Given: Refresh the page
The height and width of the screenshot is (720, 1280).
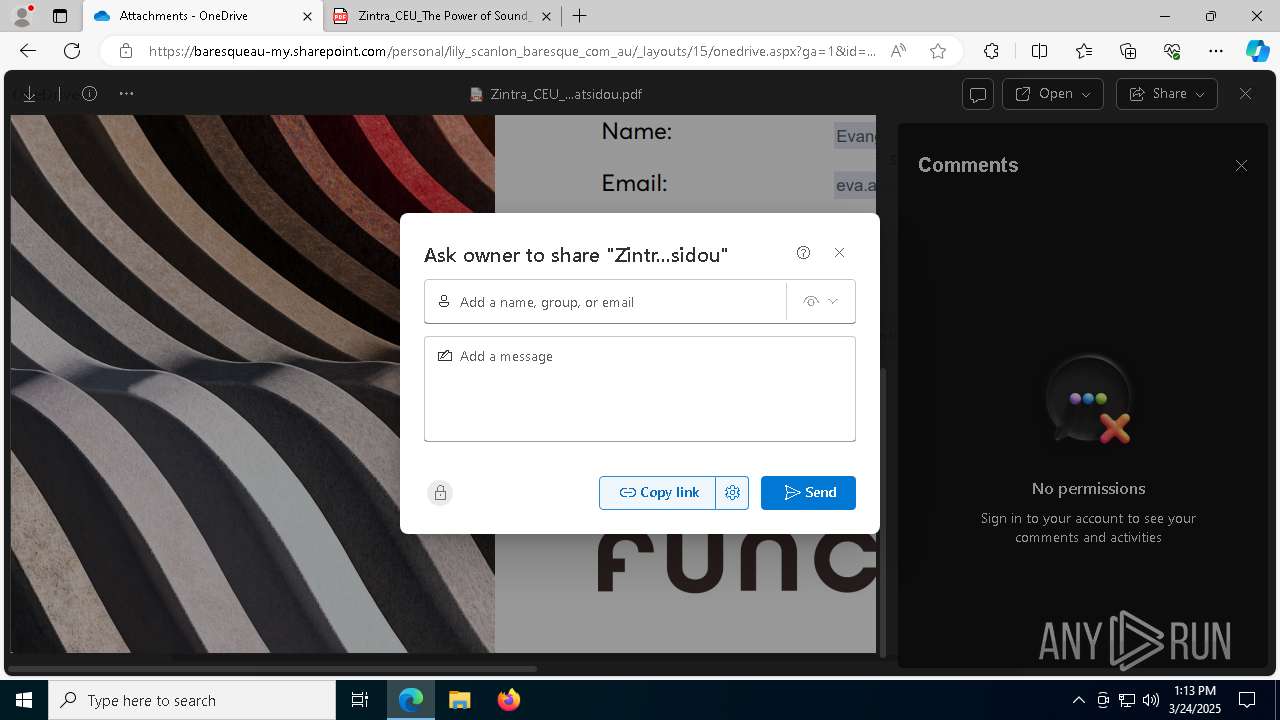Looking at the screenshot, I should pyautogui.click(x=72, y=51).
